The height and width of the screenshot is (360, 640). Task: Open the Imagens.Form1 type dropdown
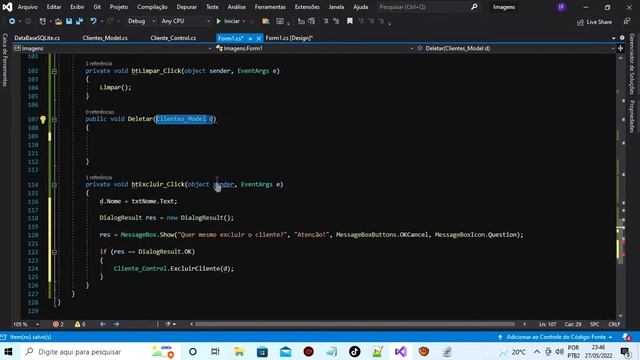click(x=314, y=48)
